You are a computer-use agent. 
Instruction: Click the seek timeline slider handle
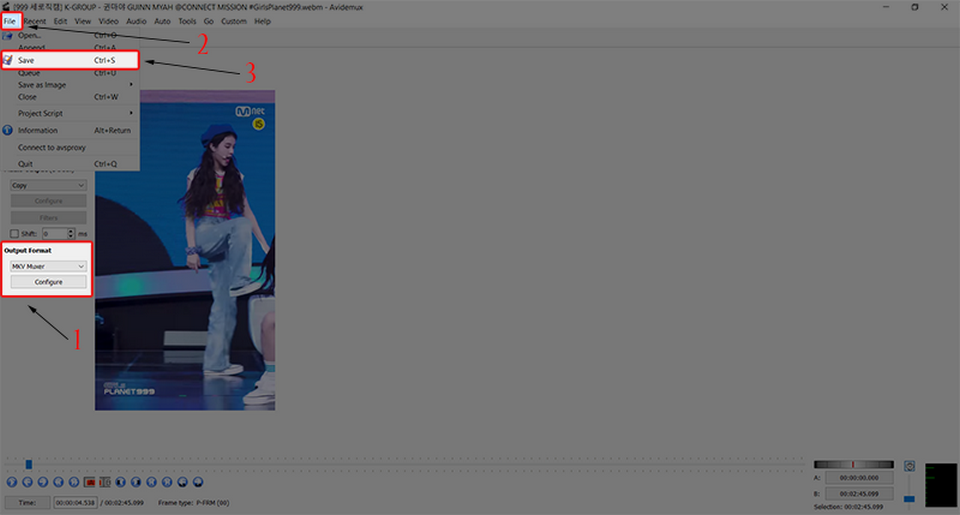coord(28,464)
